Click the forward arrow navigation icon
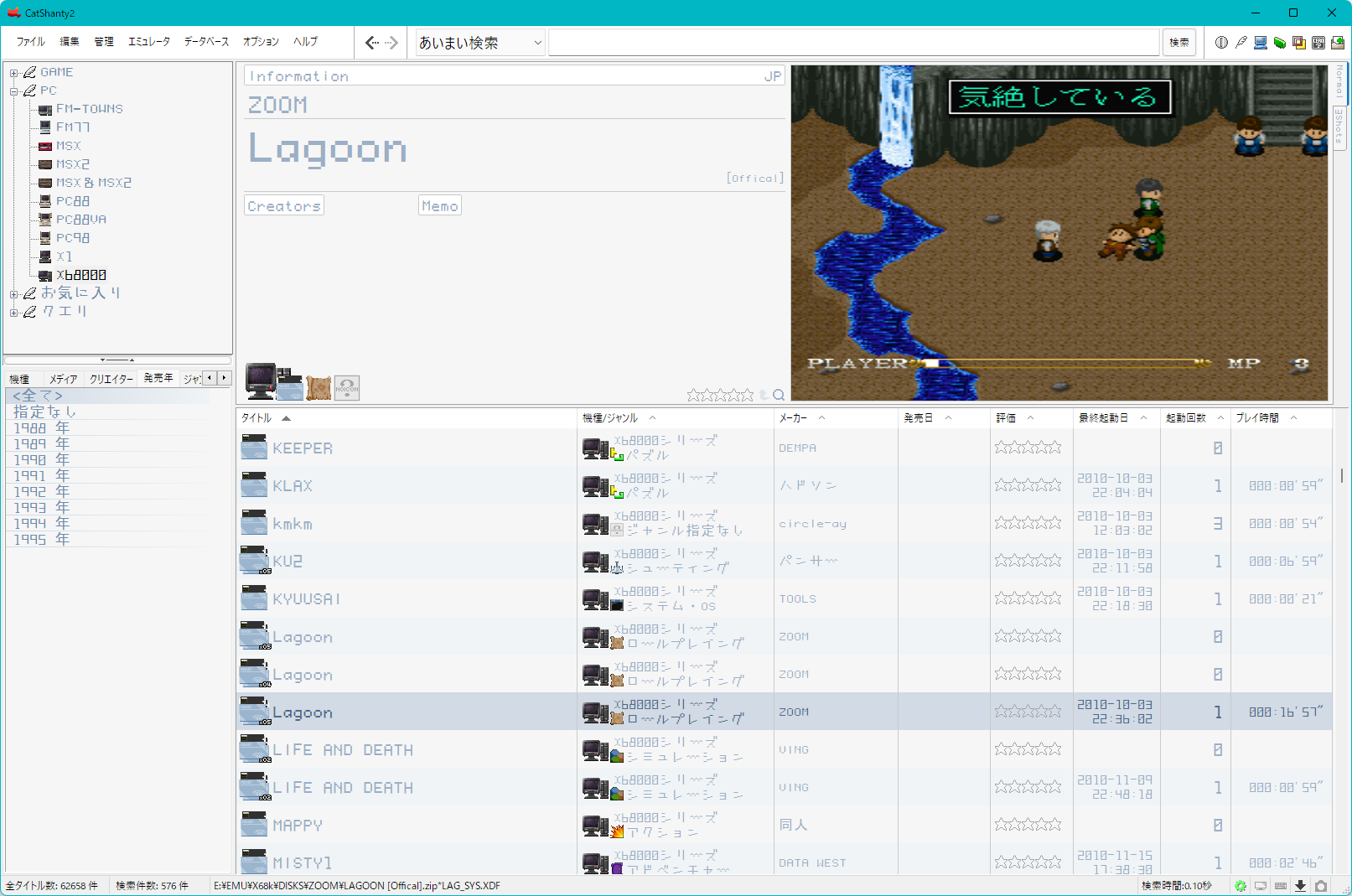 tap(391, 43)
